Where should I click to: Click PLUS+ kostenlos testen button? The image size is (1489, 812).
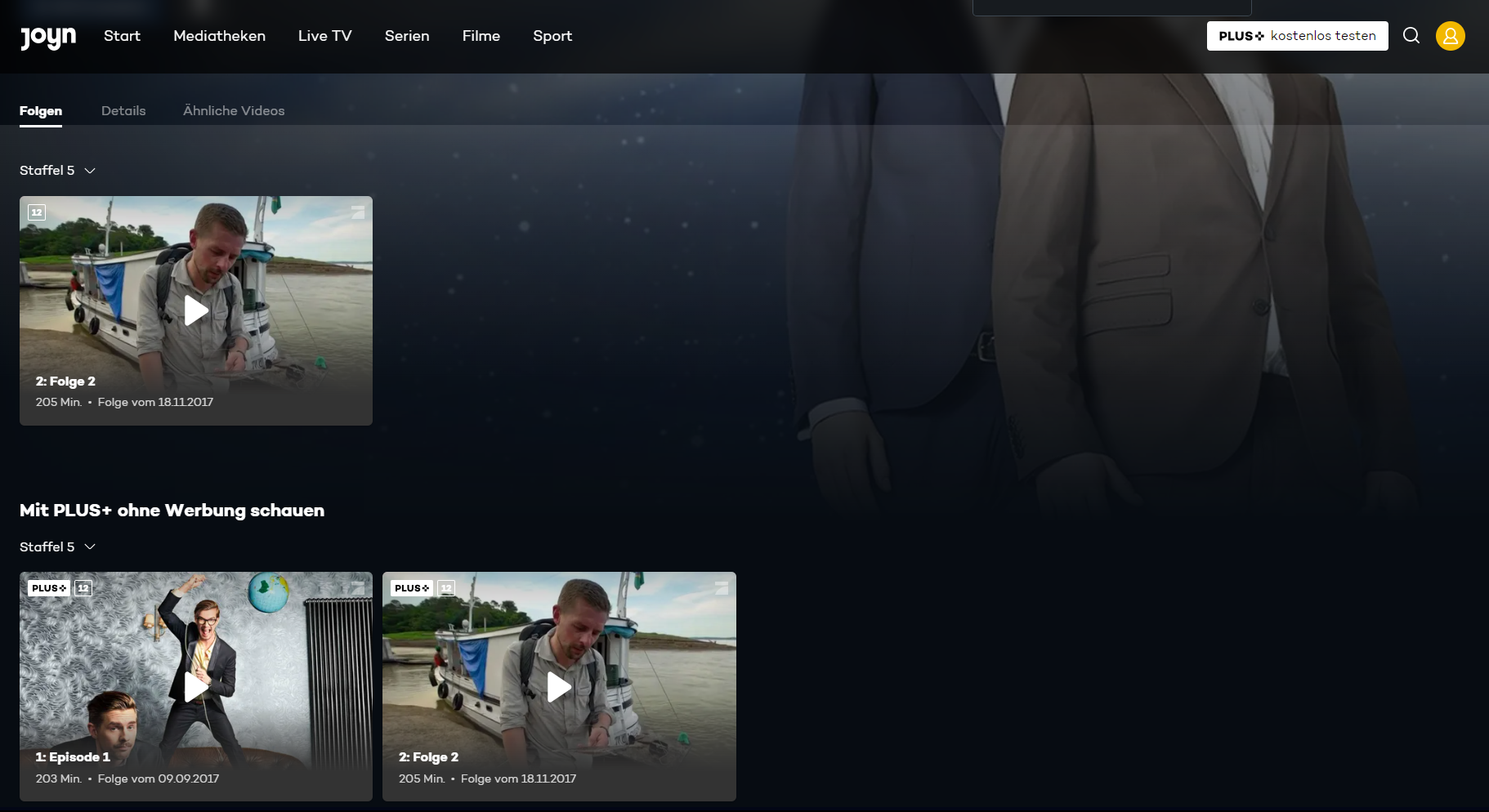pos(1297,36)
